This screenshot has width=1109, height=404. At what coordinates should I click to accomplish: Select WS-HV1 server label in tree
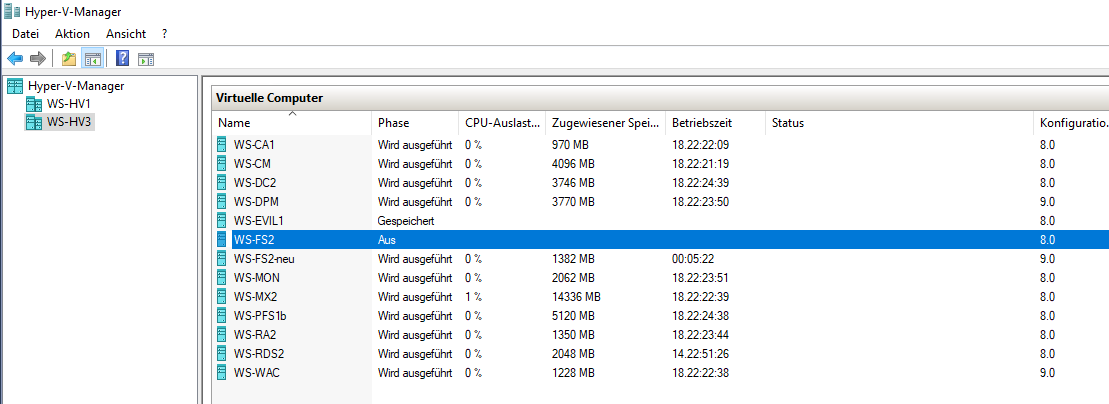click(69, 105)
